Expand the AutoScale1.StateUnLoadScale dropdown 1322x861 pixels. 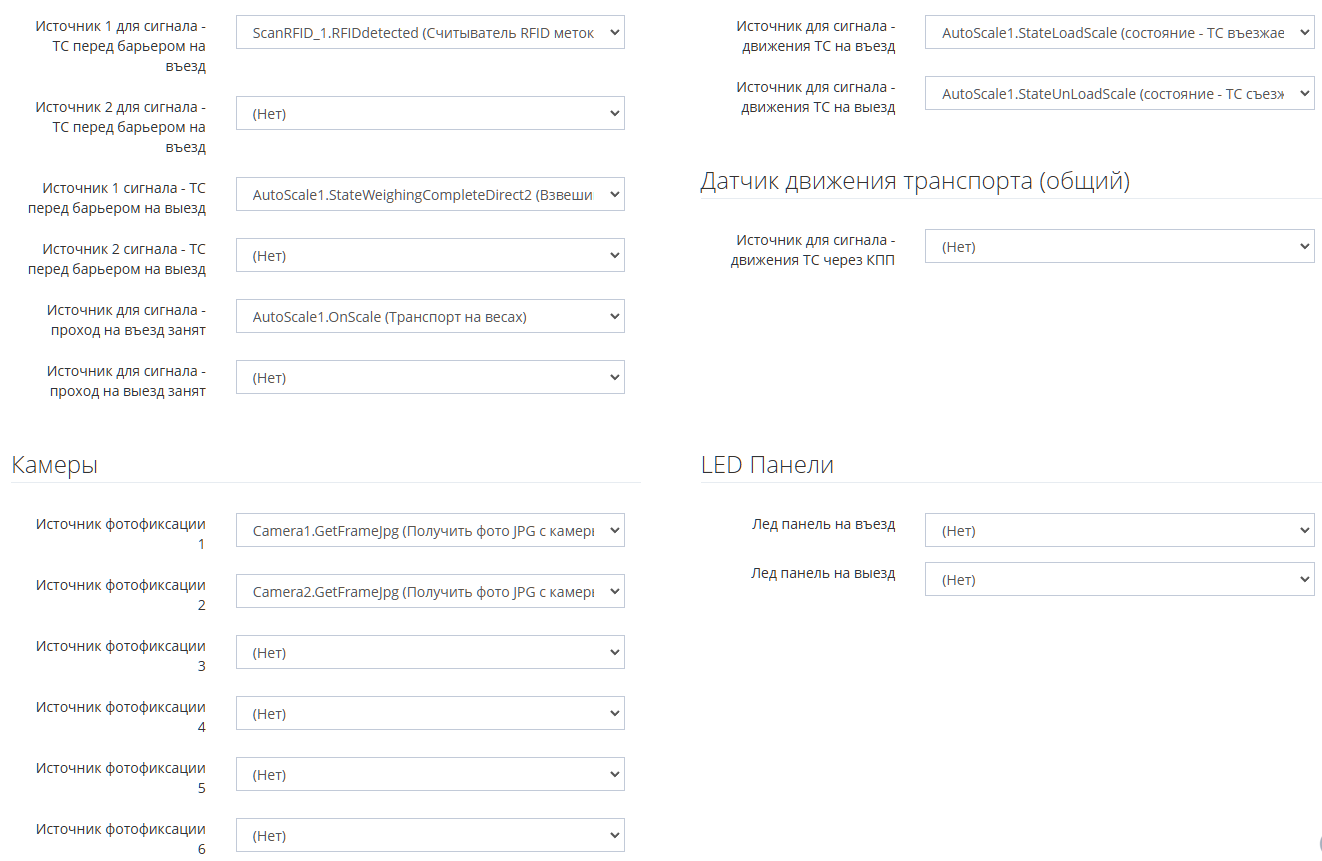pos(1119,94)
